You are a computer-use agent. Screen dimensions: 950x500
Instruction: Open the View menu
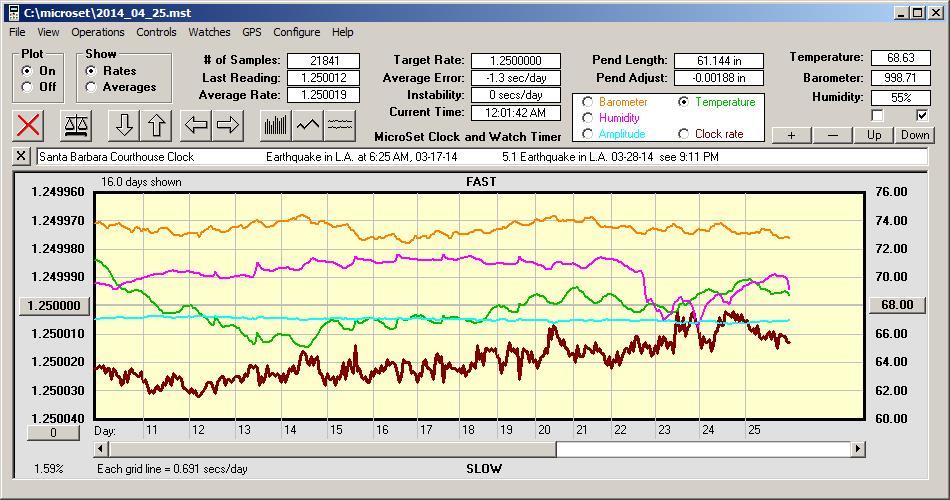(48, 32)
